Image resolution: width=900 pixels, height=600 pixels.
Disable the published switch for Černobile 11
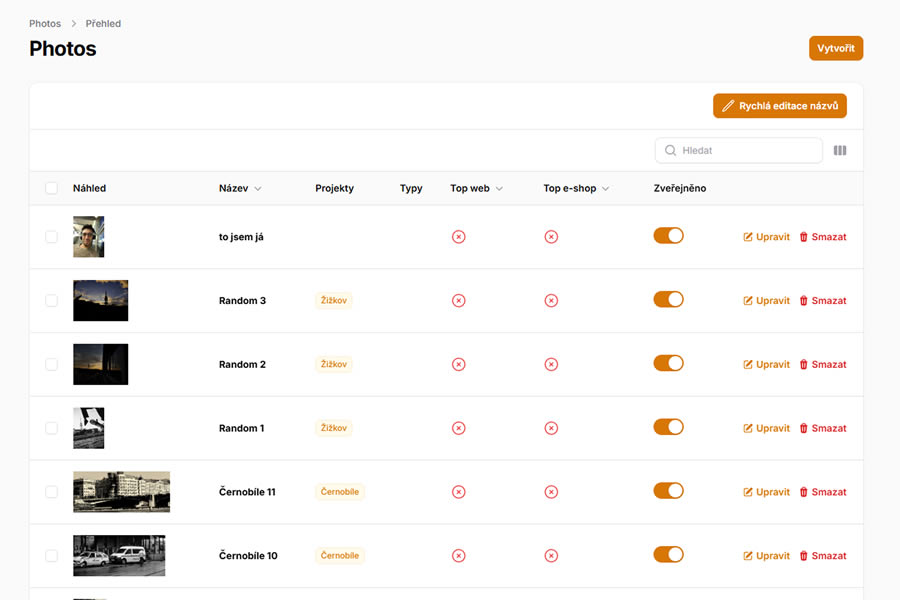click(x=668, y=491)
